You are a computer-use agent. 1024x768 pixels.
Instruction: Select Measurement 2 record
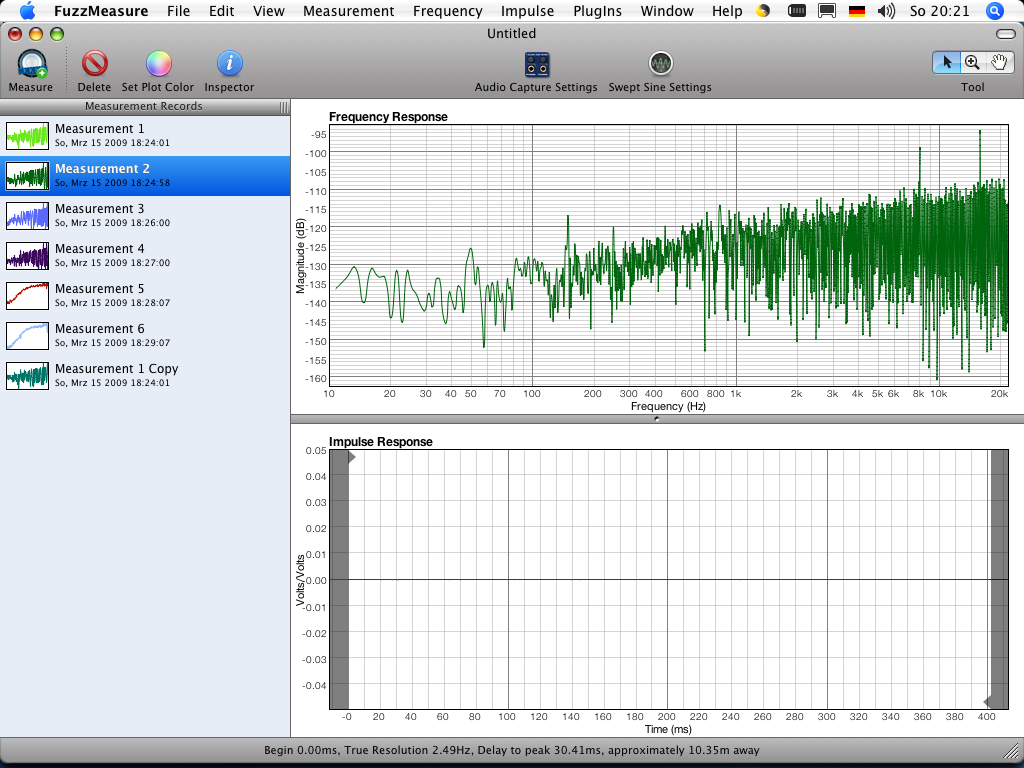point(145,176)
